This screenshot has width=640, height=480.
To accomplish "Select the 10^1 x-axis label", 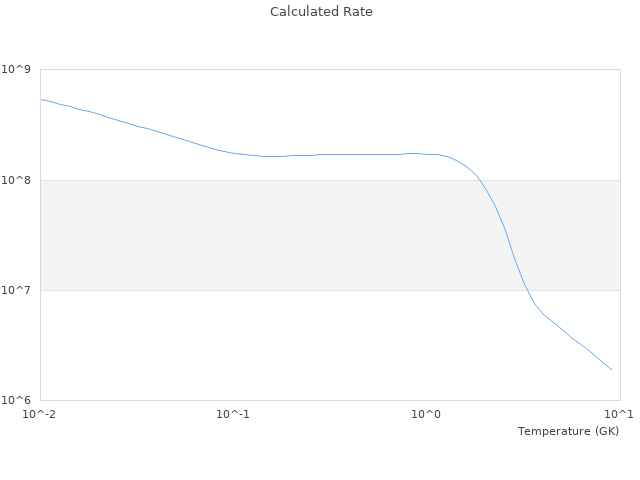I will tap(620, 414).
